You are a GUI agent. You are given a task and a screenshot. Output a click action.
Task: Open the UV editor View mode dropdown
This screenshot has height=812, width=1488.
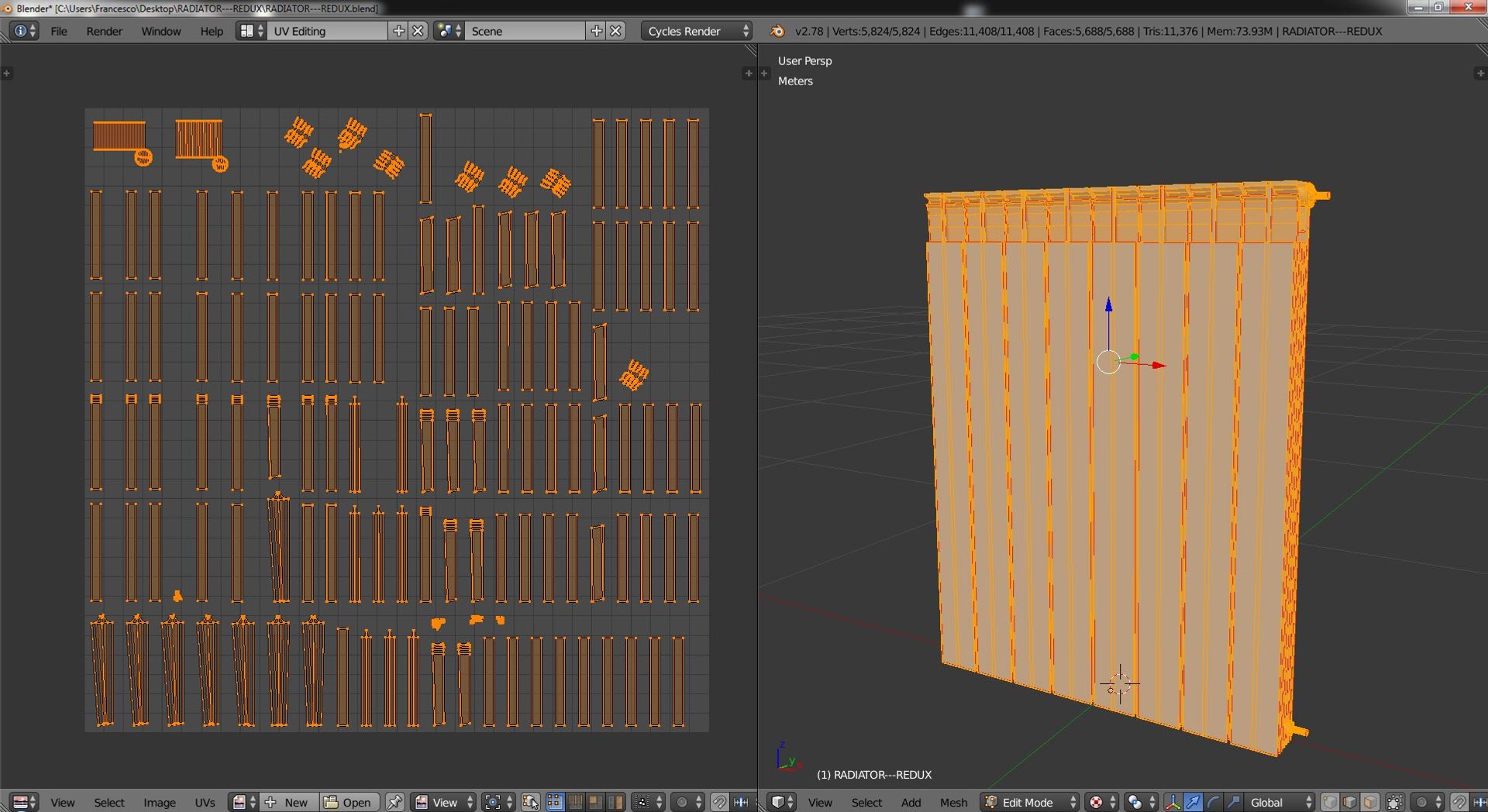[x=443, y=802]
